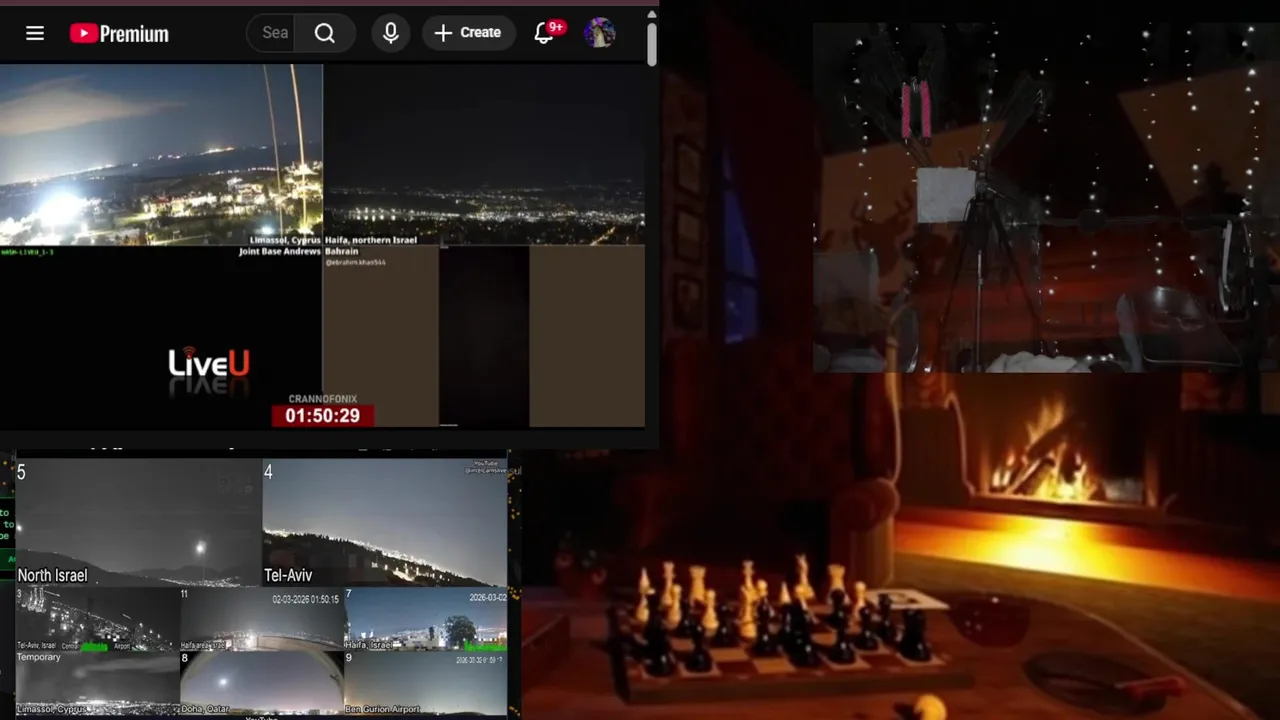This screenshot has height=720, width=1280.
Task: Click the Haifa, northern Israel camera feed
Action: pyautogui.click(x=484, y=155)
